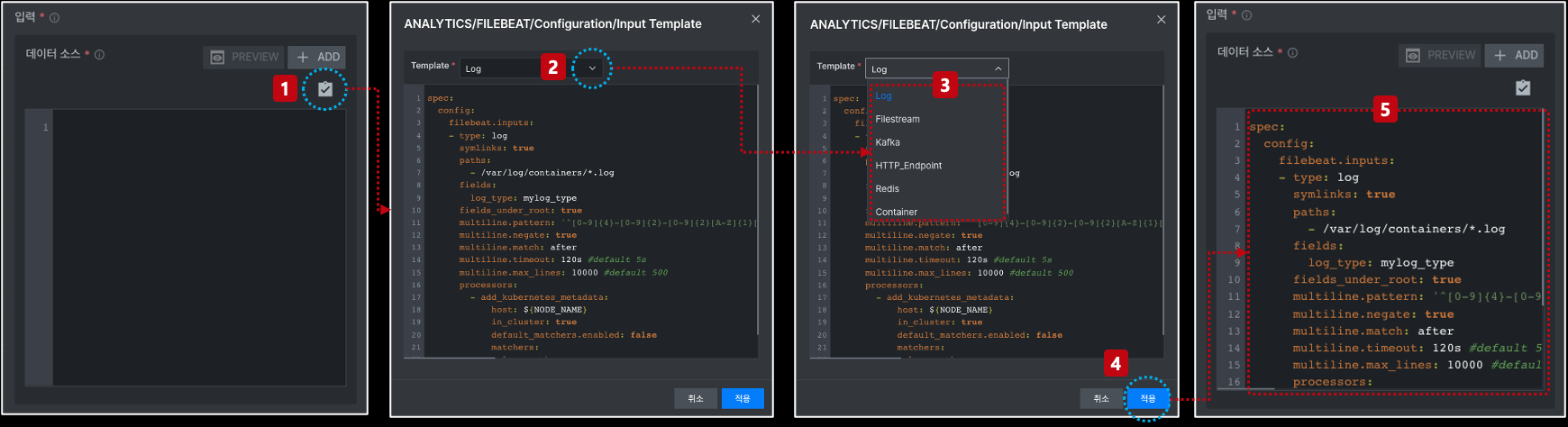The height and width of the screenshot is (427, 1568).
Task: Click info icon next to 데이터 소스 in left panel
Action: tap(100, 54)
